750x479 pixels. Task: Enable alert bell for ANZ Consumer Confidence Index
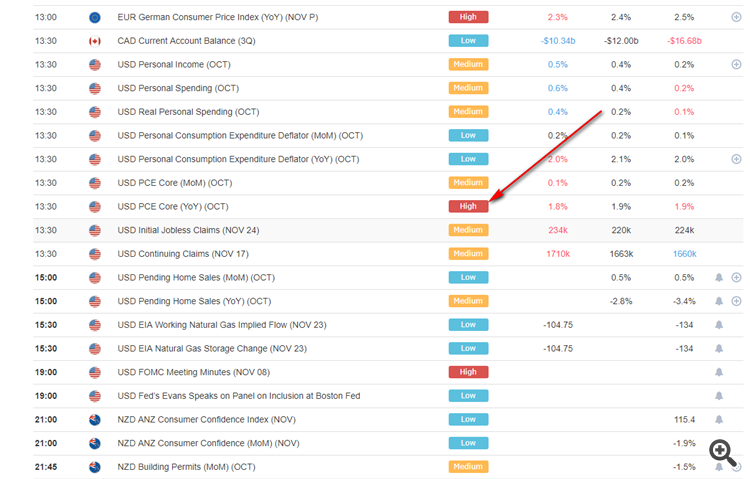coord(718,419)
